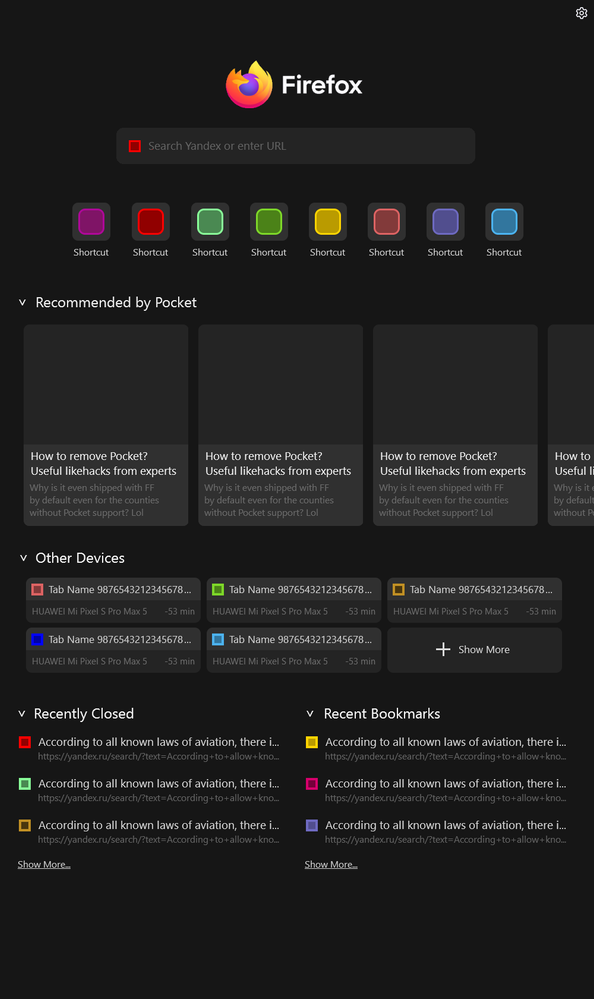Click Show More under Recent Bookmarks
The width and height of the screenshot is (594, 999).
(x=331, y=865)
